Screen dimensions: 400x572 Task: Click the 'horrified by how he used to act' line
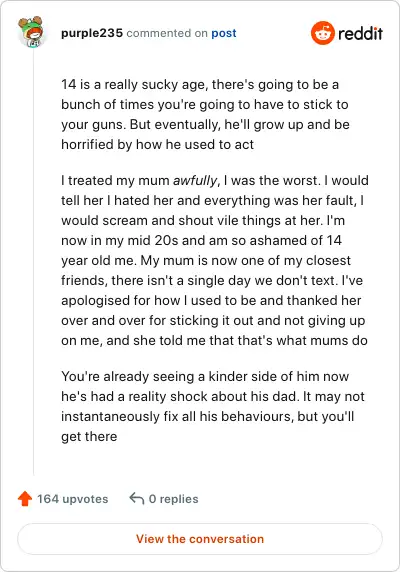coord(157,144)
